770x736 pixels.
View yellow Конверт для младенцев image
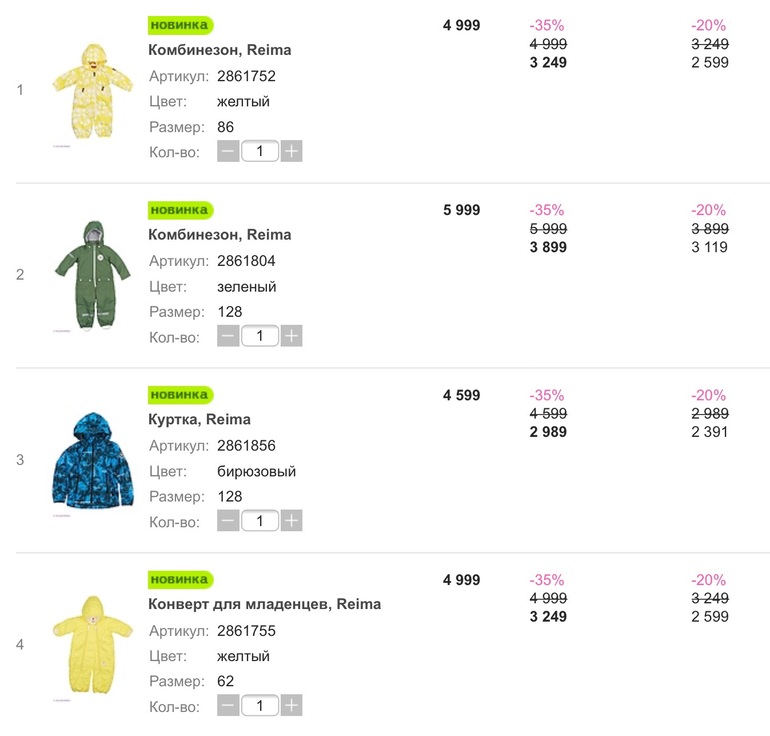[92, 646]
